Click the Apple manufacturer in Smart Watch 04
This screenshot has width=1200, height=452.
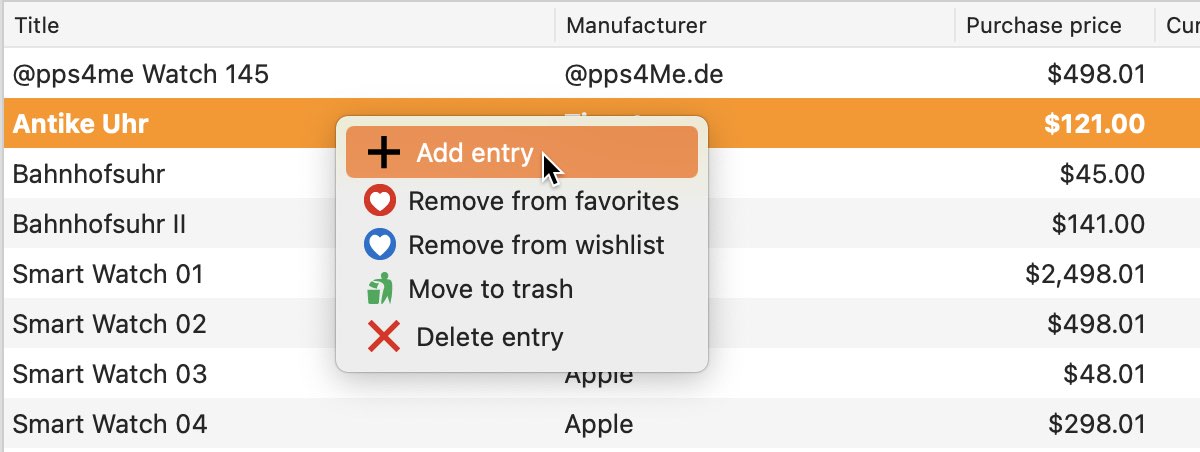pos(599,424)
